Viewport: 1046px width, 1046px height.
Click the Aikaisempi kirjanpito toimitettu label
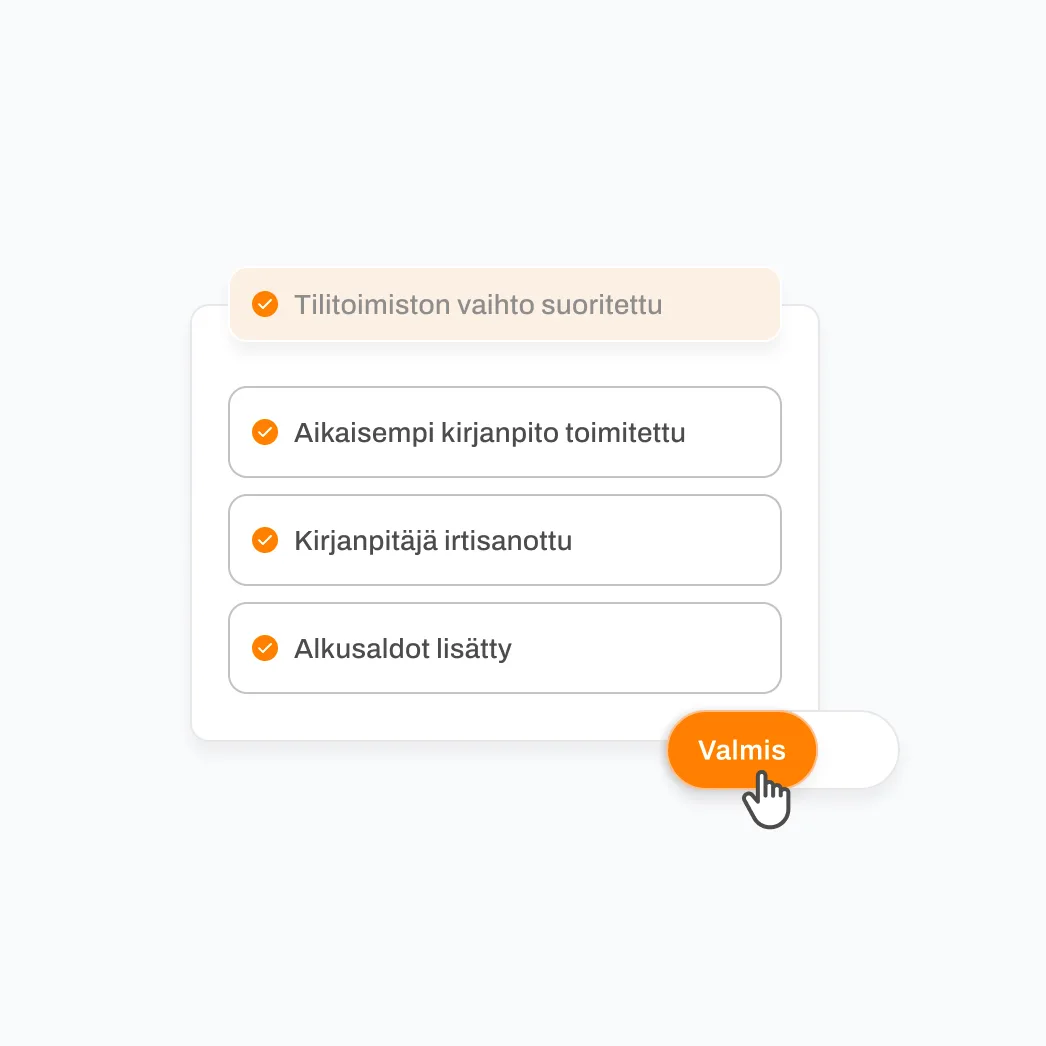(489, 433)
